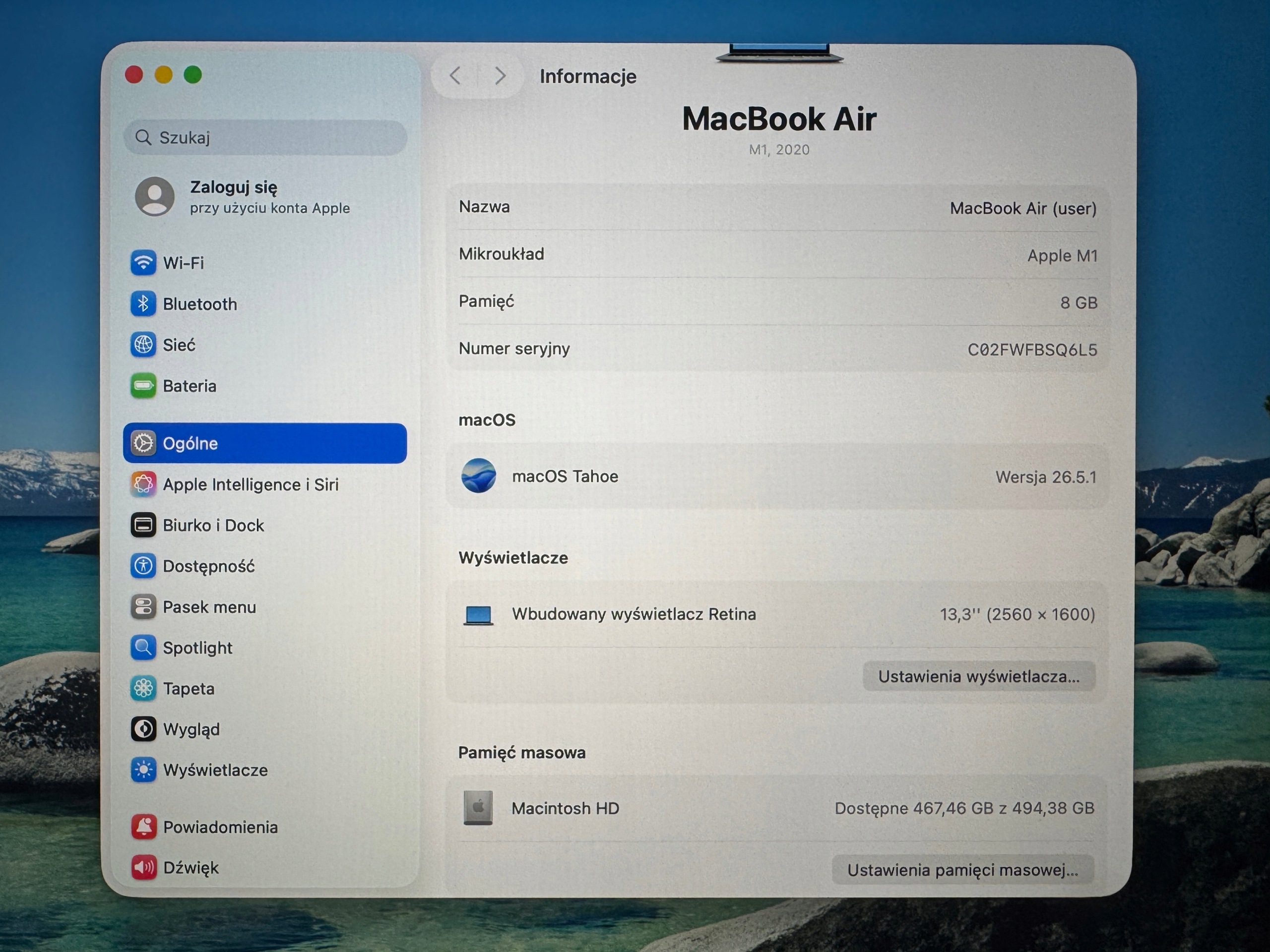Viewport: 1270px width, 952px height.
Task: Open Ustawienia wyświetlacza settings
Action: [979, 676]
